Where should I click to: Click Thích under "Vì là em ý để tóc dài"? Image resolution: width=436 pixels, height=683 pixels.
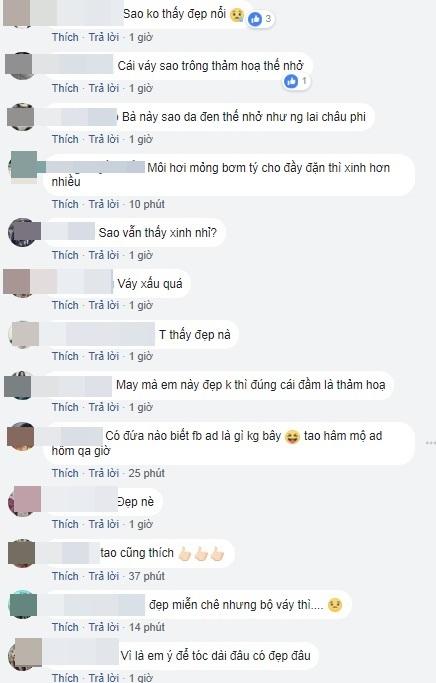65,678
